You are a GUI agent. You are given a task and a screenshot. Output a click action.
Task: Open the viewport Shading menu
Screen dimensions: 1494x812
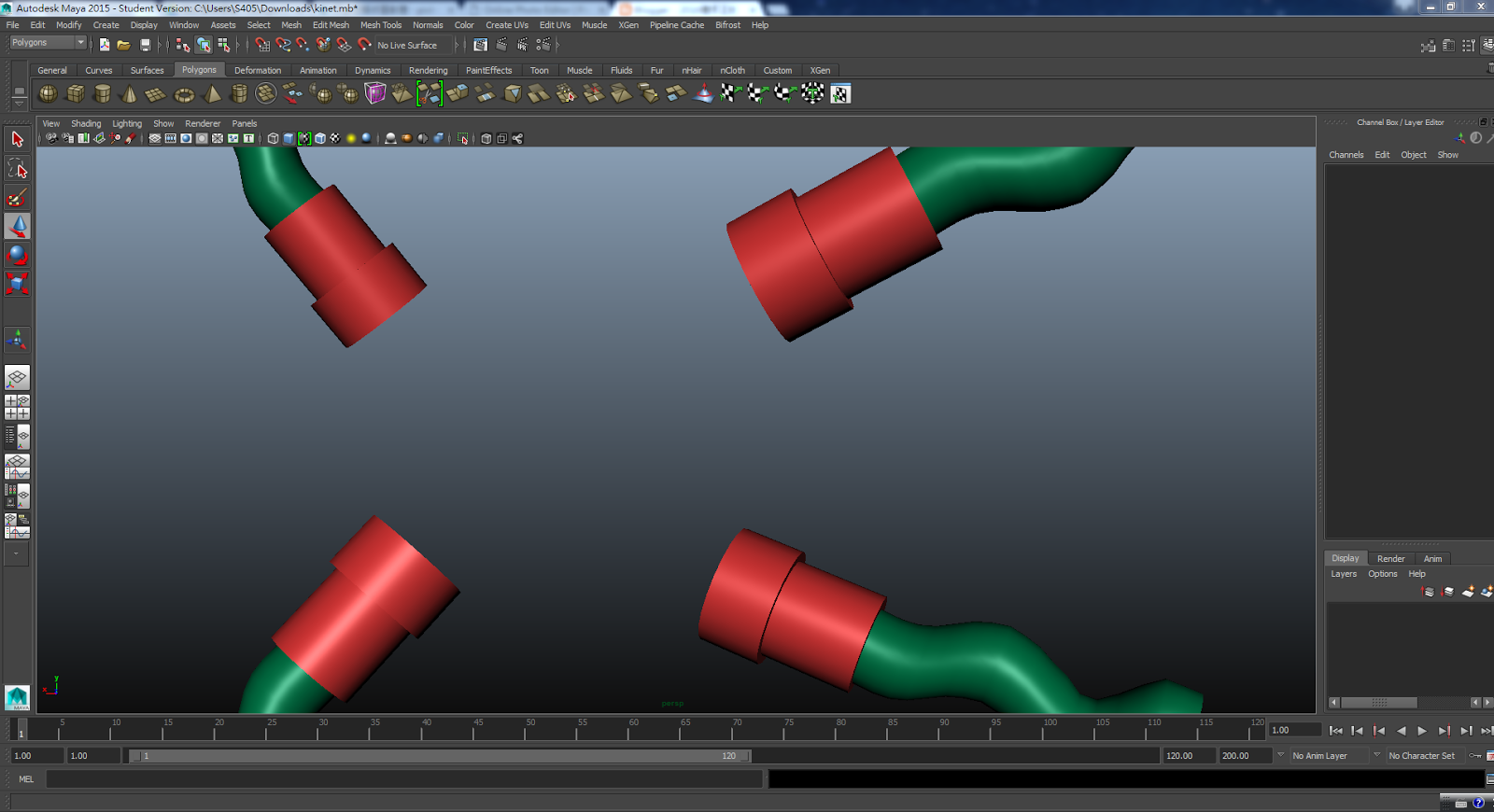86,123
